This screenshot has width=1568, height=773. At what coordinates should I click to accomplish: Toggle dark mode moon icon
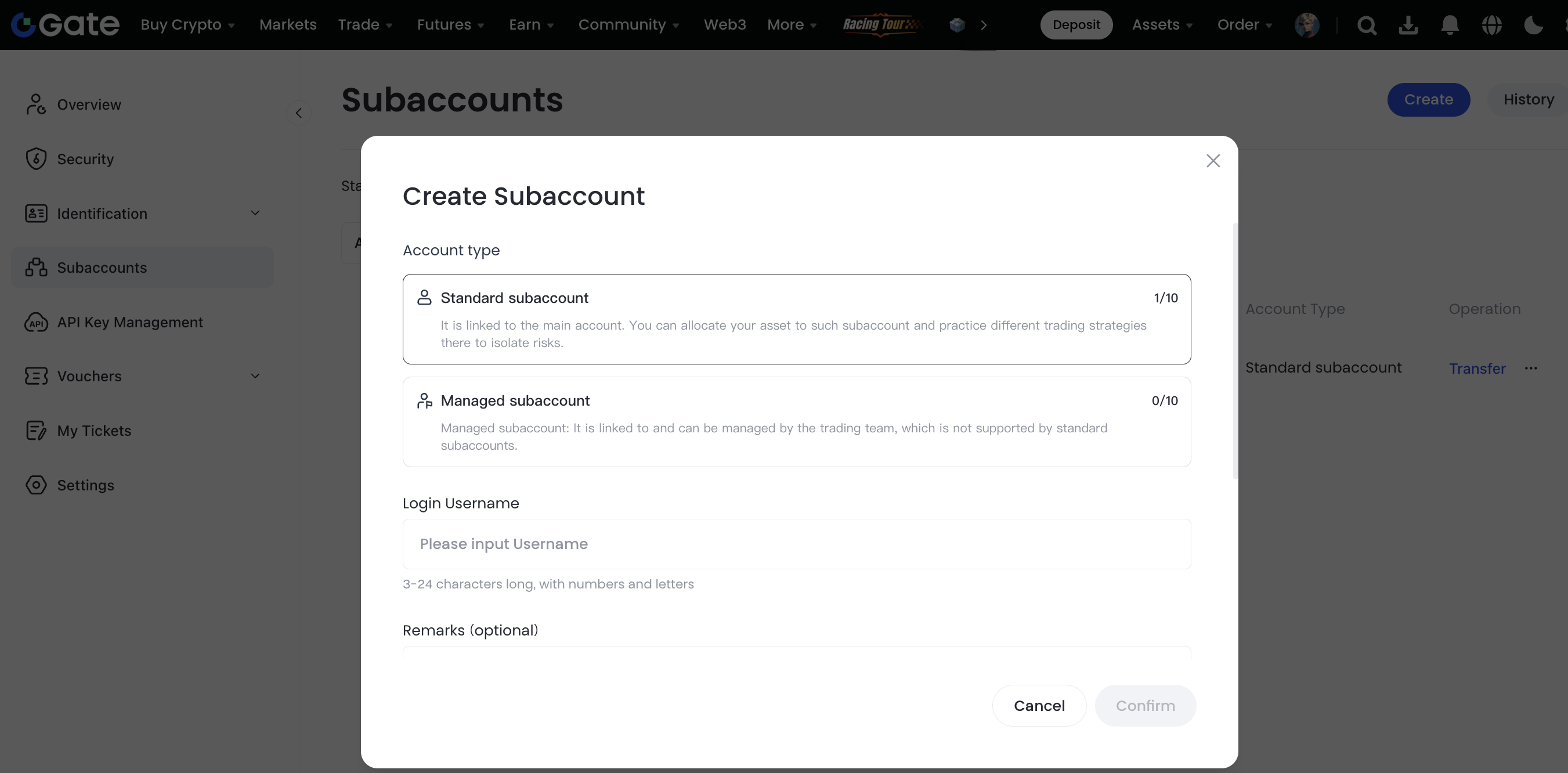(1533, 25)
